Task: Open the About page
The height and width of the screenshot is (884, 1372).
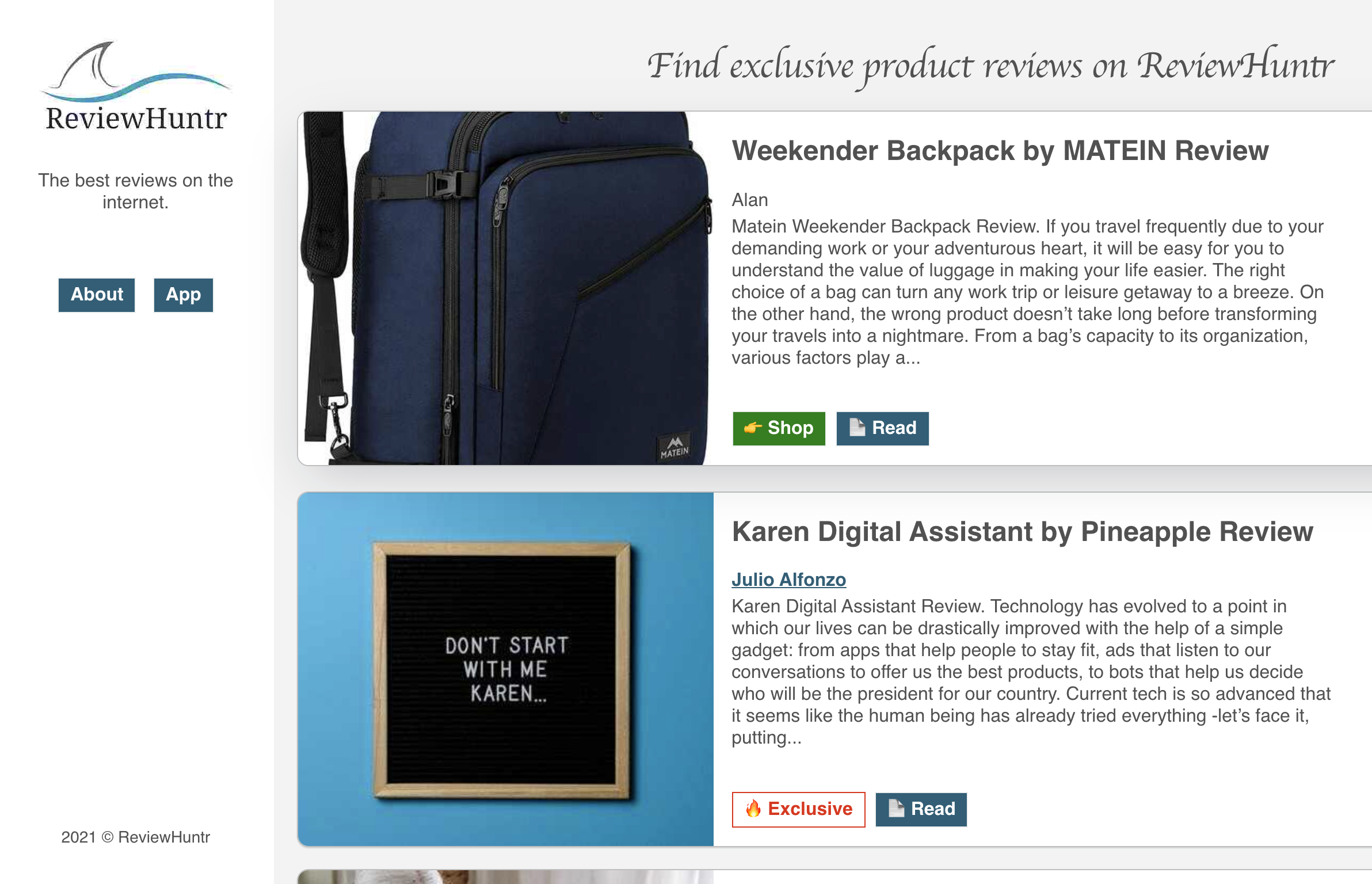Action: tap(97, 295)
